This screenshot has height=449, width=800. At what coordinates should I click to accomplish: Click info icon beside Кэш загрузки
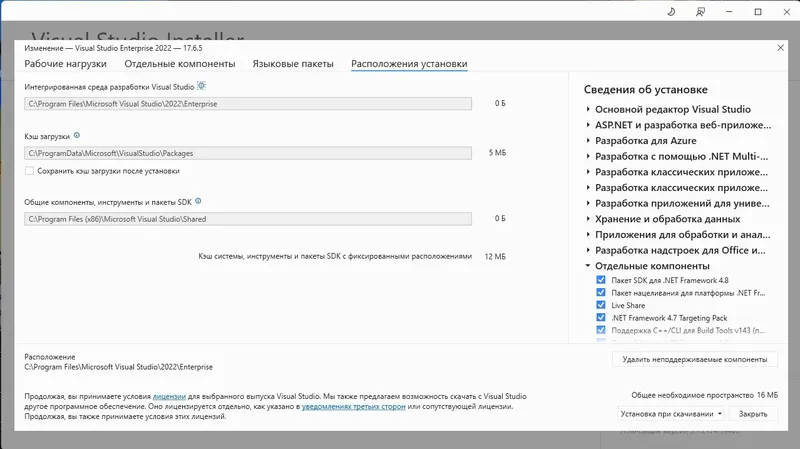pos(77,136)
